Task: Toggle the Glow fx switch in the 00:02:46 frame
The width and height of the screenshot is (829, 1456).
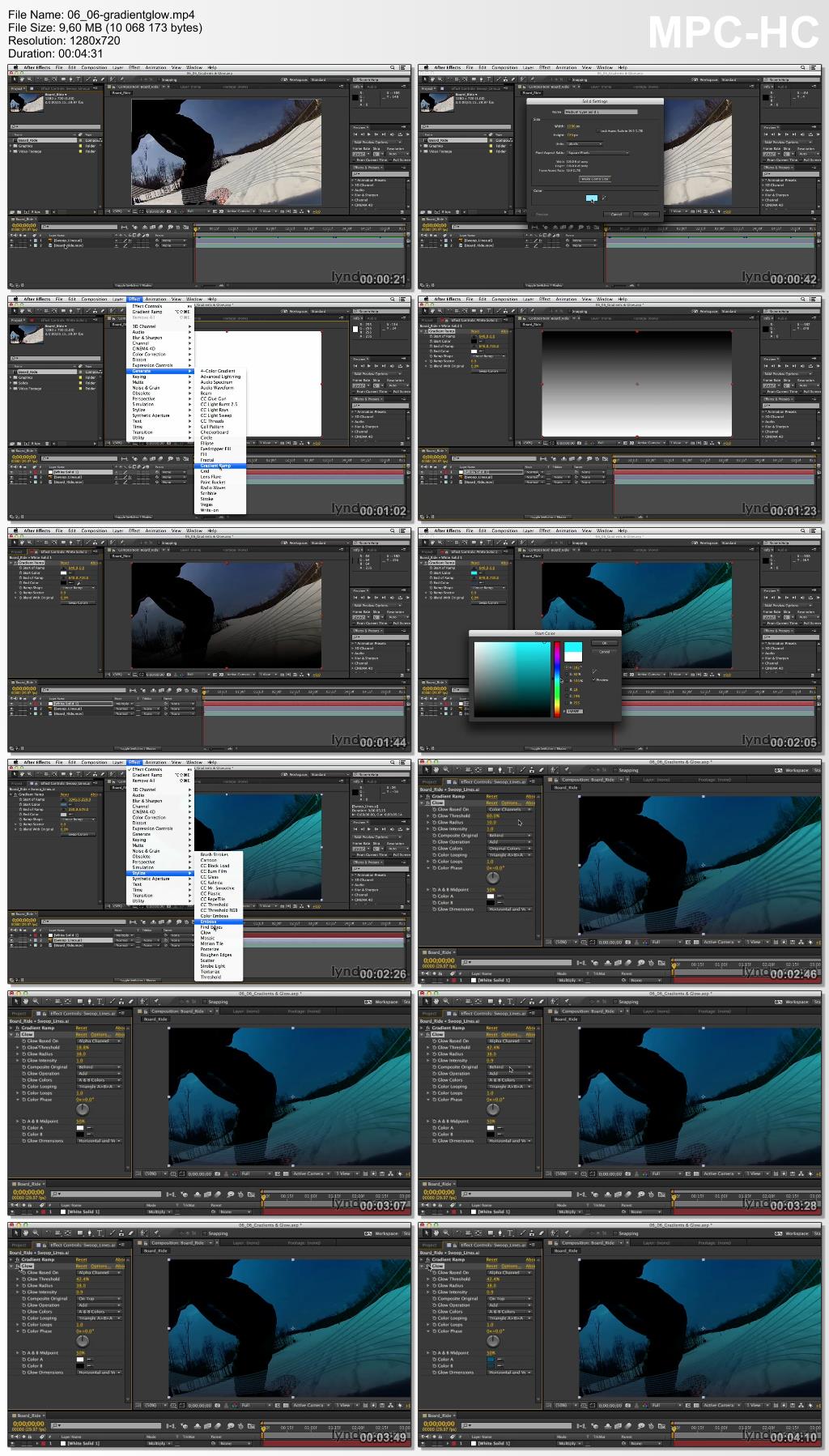Action: pyautogui.click(x=427, y=803)
